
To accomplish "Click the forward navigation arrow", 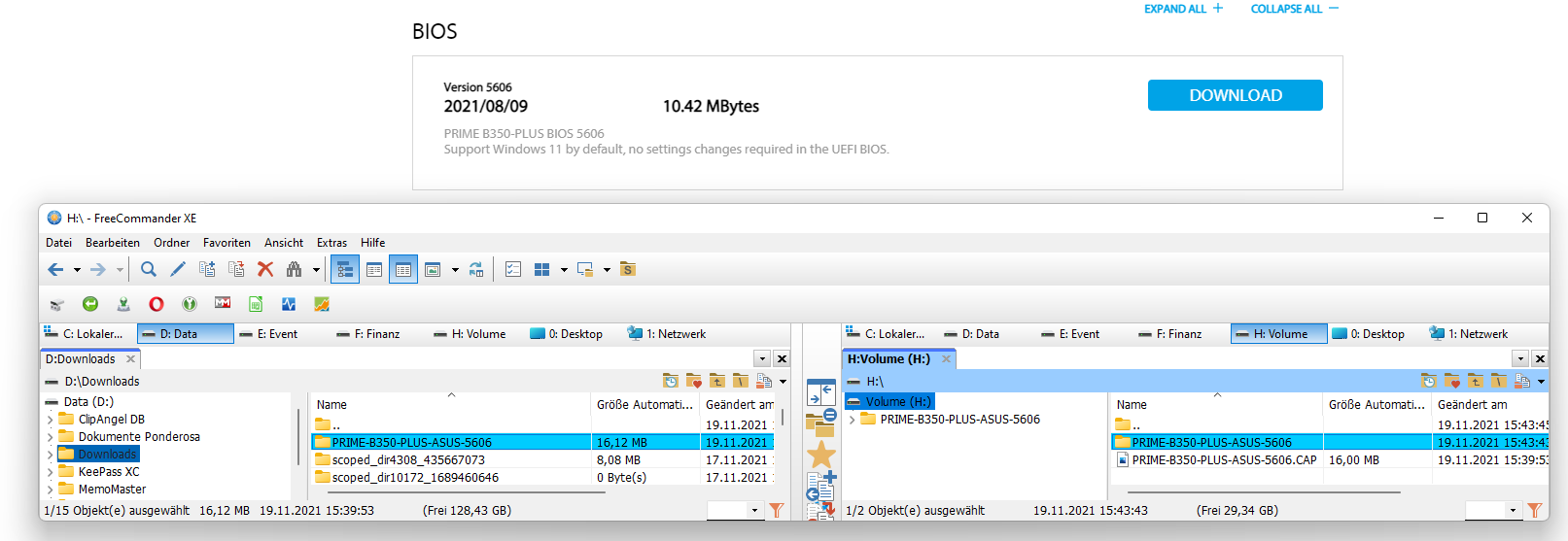I will tap(97, 270).
